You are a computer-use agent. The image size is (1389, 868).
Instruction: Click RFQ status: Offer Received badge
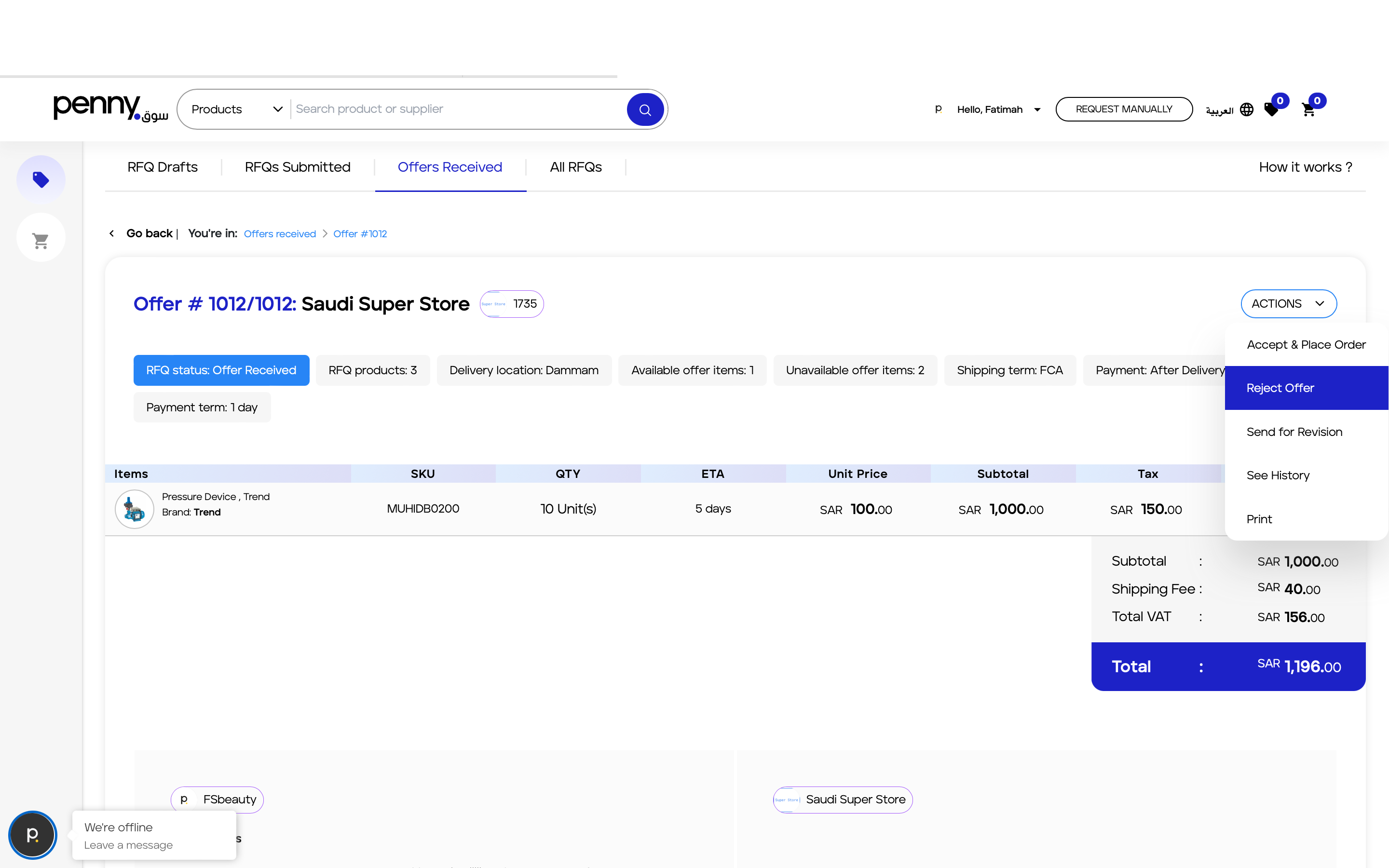(221, 370)
